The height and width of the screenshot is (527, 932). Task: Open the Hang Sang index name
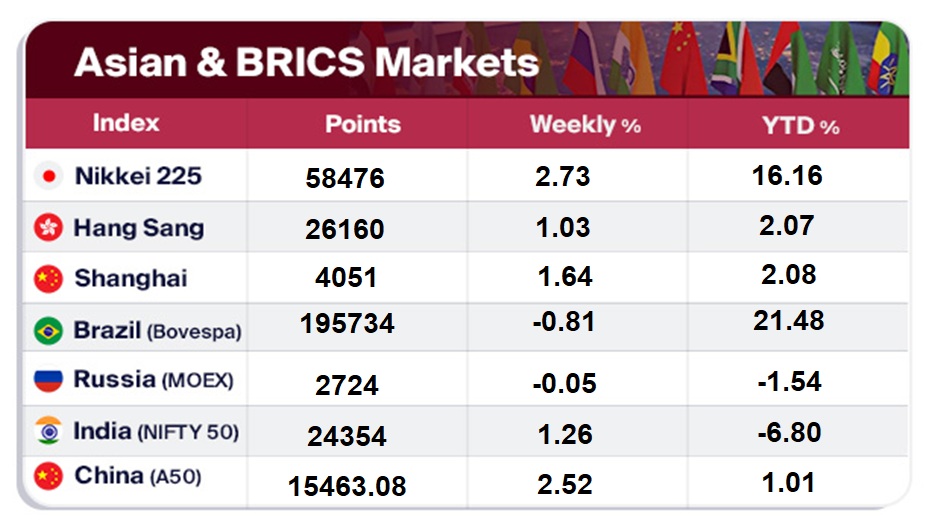tap(138, 228)
